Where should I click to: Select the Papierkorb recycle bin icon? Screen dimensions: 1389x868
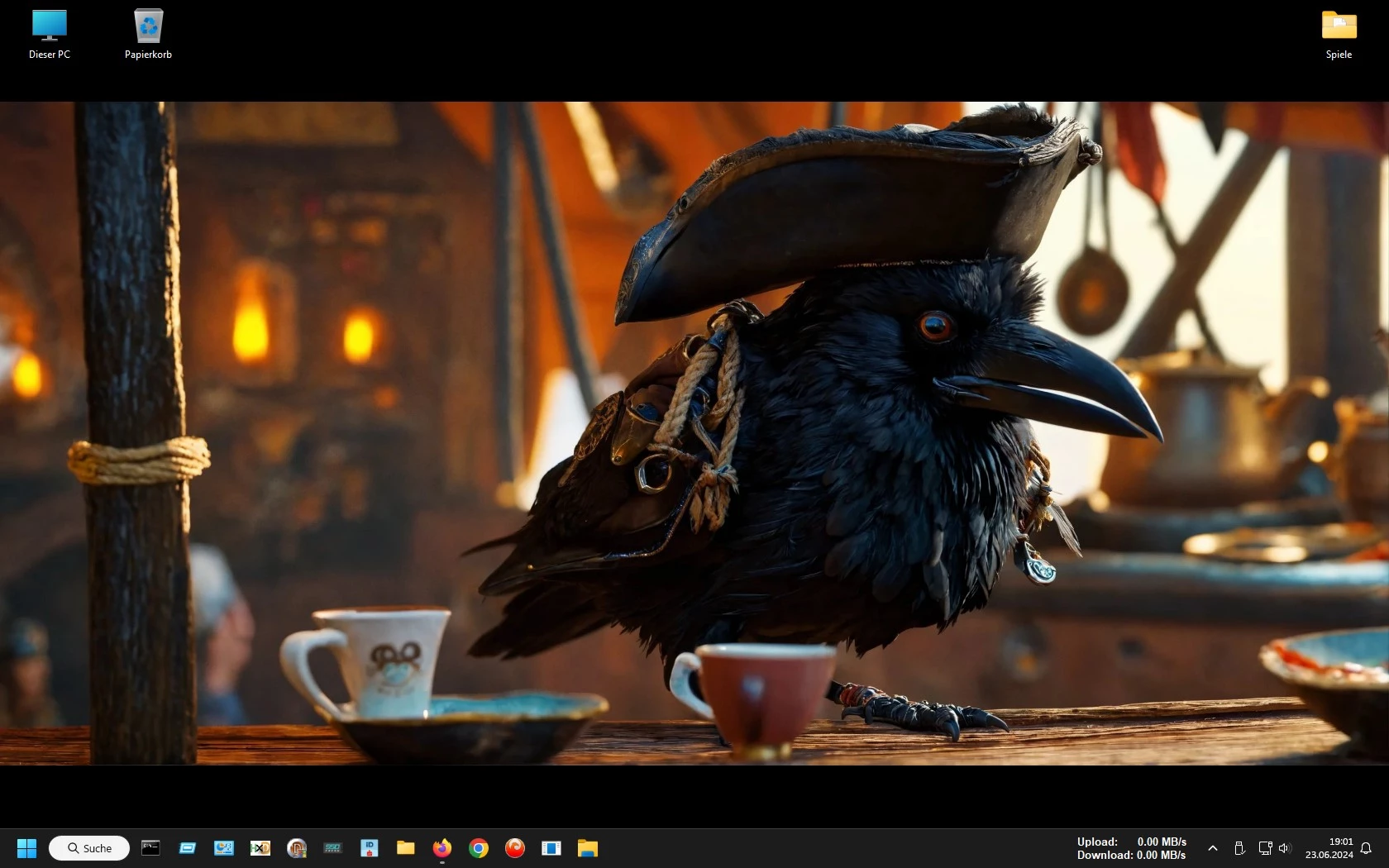[148, 35]
